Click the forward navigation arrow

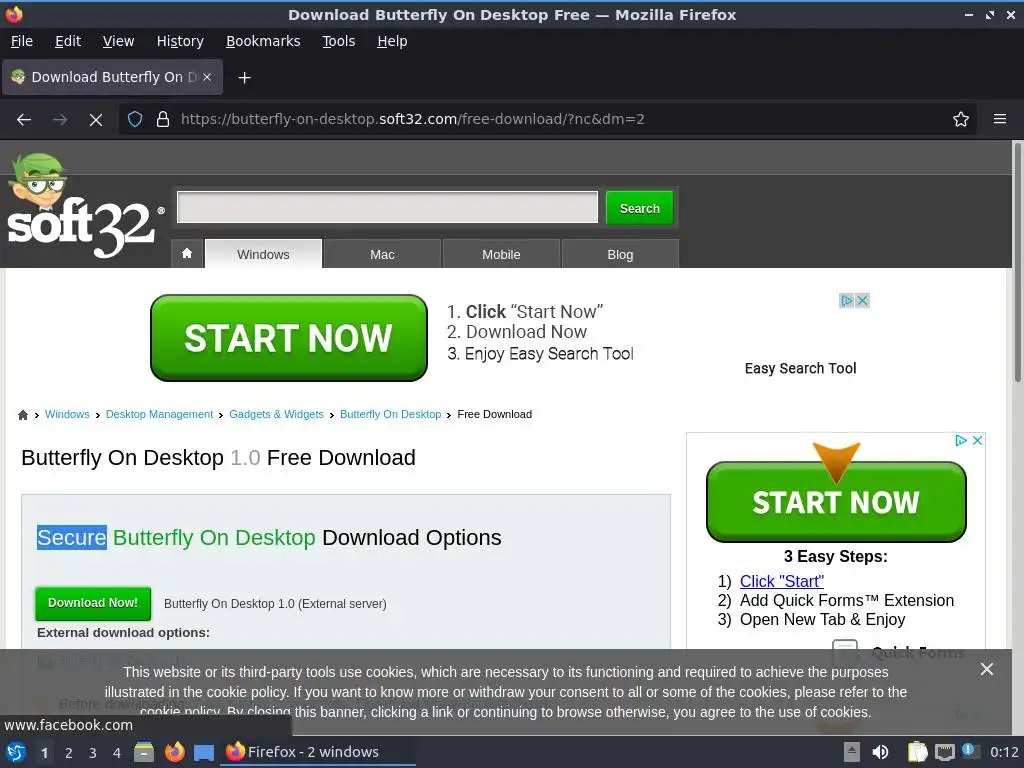(60, 120)
